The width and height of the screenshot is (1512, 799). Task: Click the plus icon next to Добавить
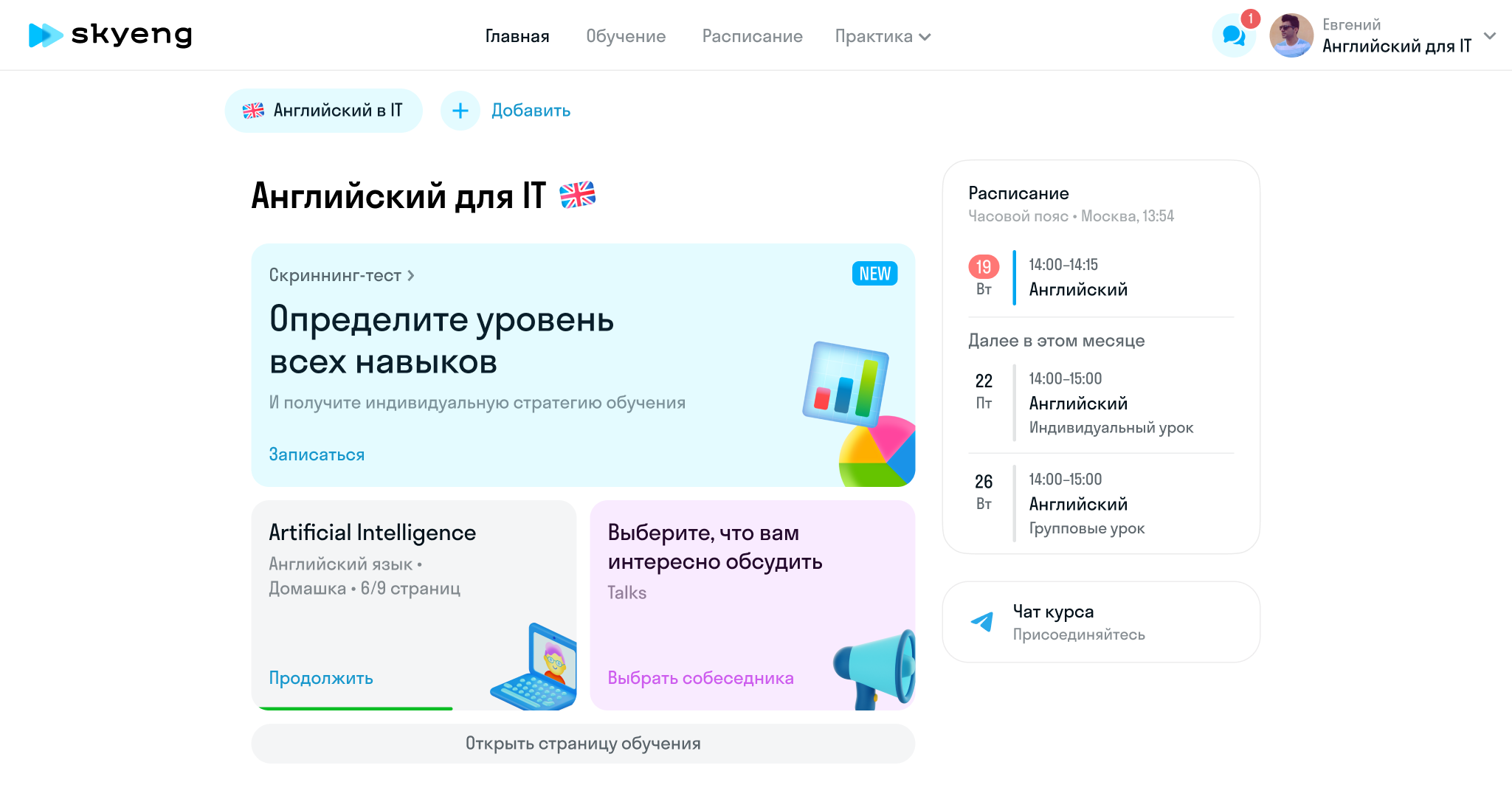(x=460, y=110)
